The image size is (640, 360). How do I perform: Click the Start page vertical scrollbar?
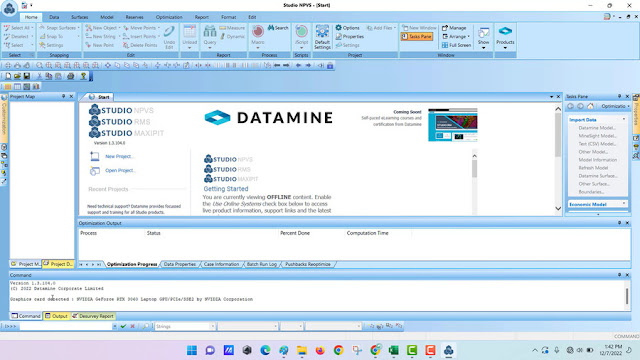tap(558, 158)
